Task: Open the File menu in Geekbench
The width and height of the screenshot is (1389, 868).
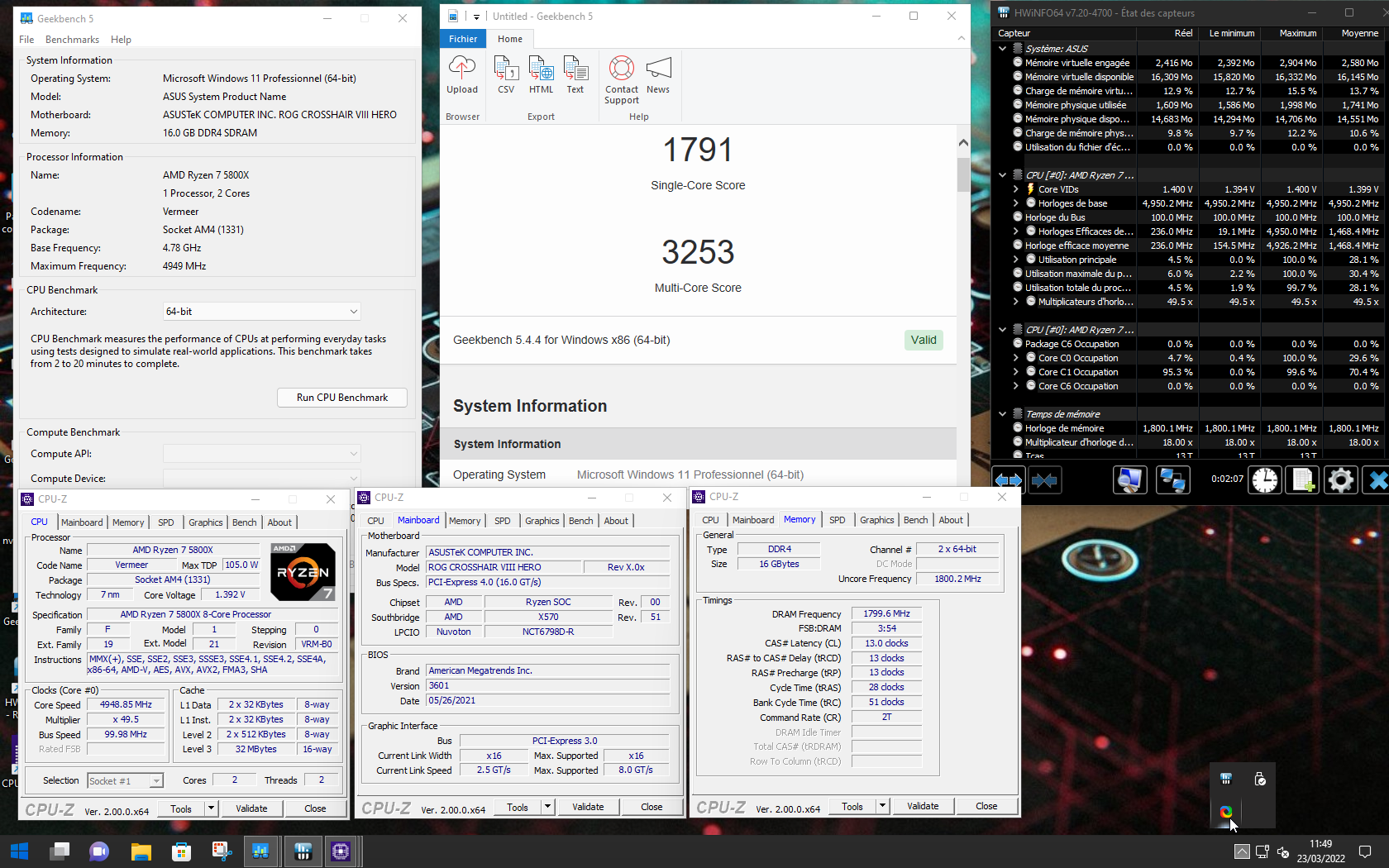Action: pos(26,40)
